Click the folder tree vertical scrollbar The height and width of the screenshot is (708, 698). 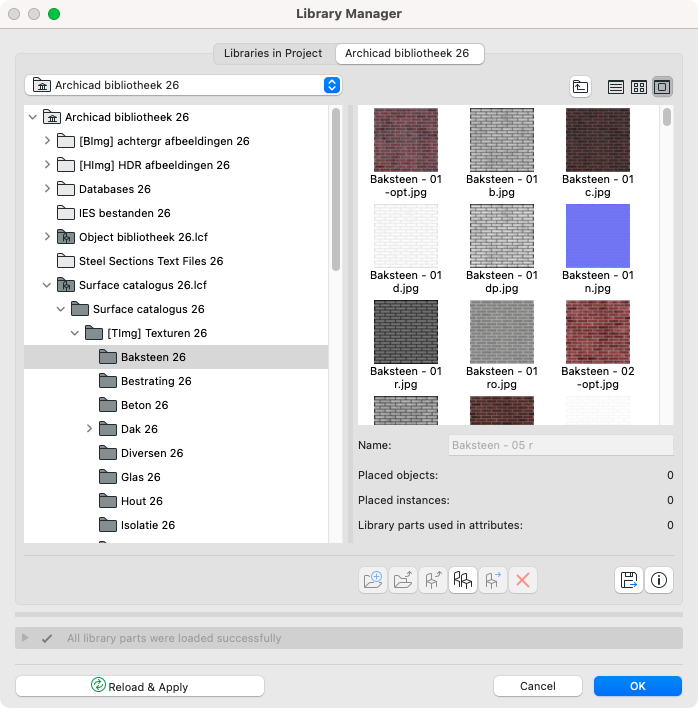click(335, 190)
